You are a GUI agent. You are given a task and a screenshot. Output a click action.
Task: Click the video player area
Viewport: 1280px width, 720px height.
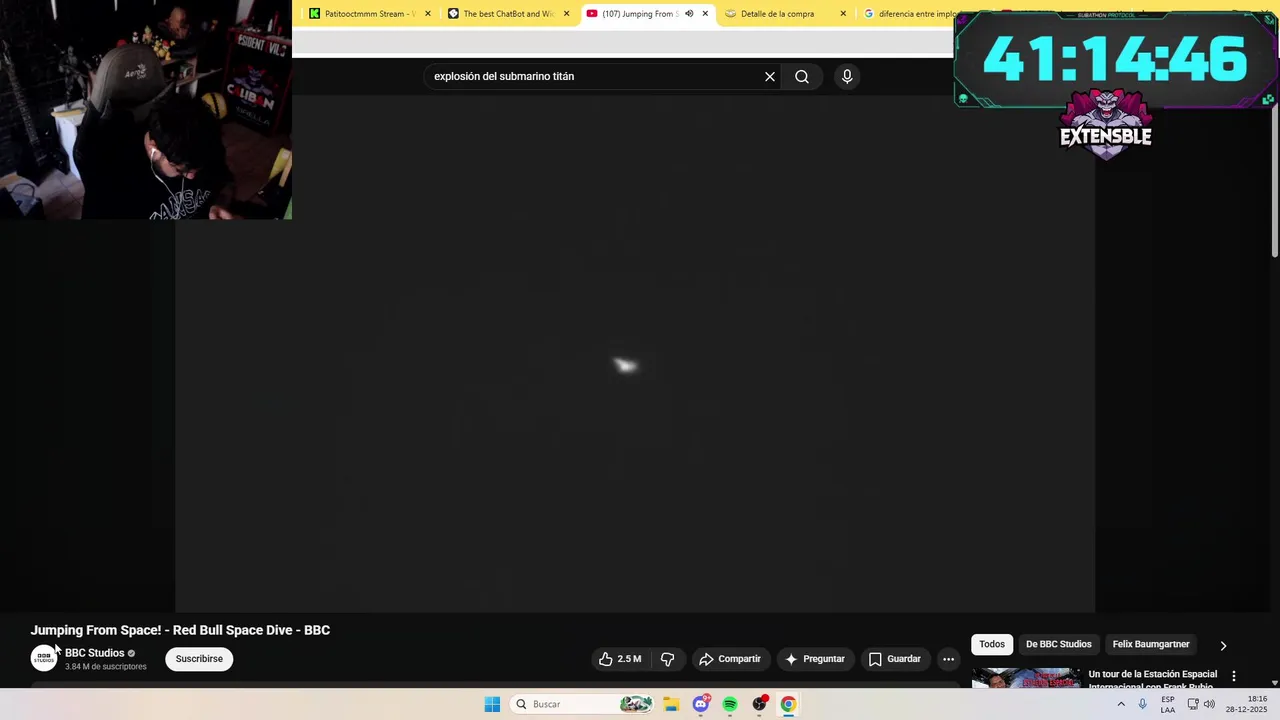point(635,355)
